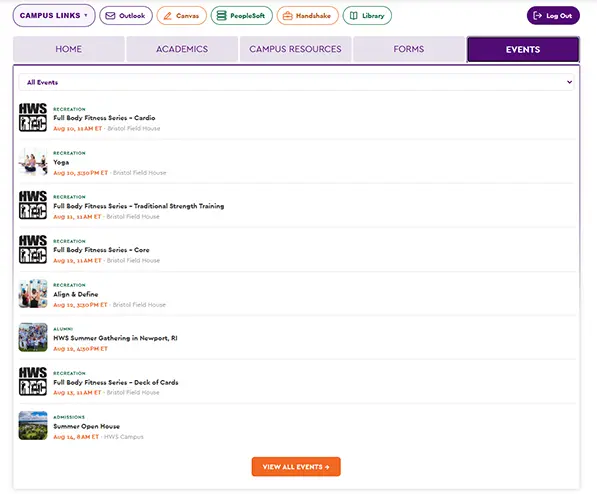
Task: Click the Handshake briefcase icon
Action: [287, 16]
